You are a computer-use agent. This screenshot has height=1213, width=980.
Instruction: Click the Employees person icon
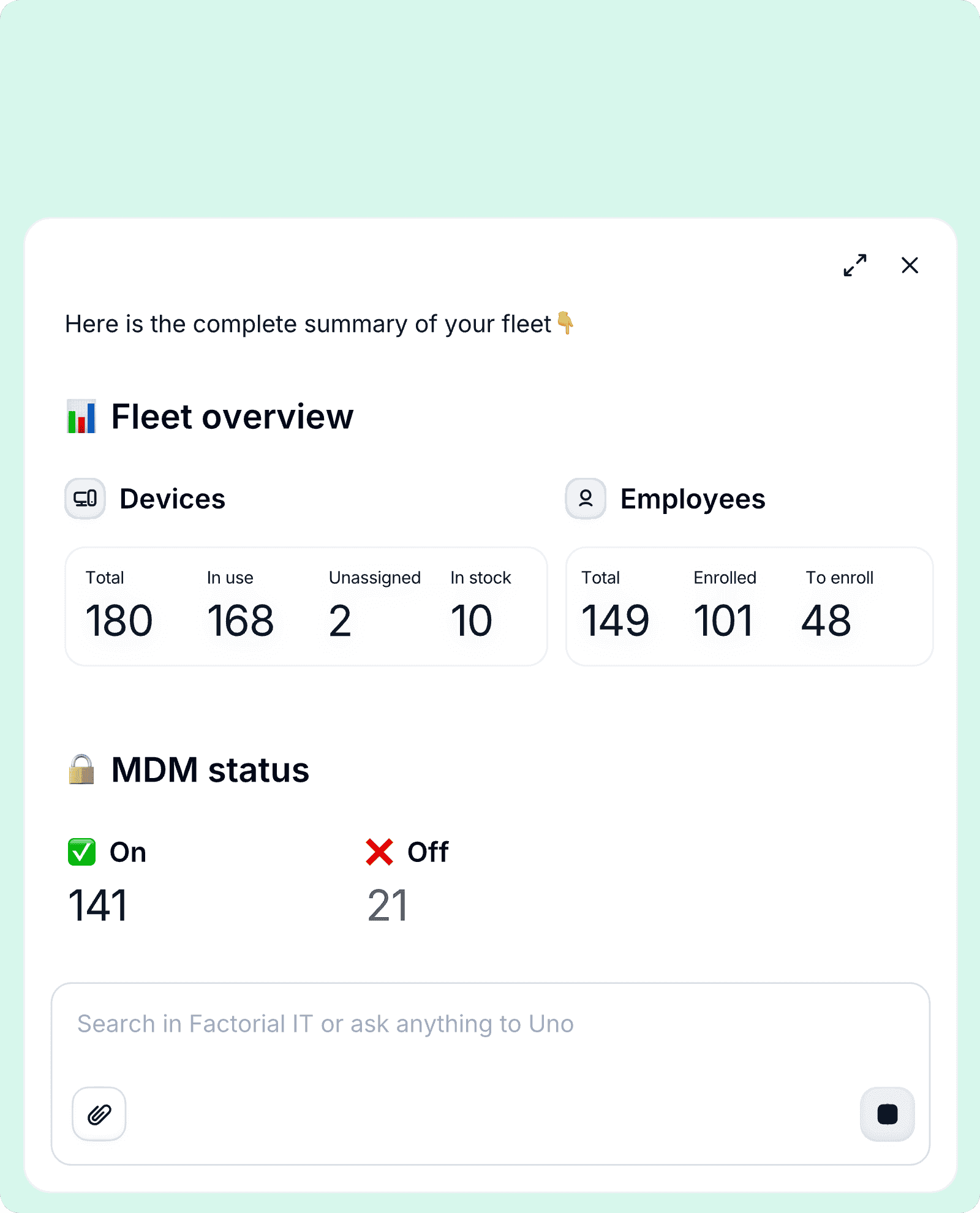pyautogui.click(x=586, y=499)
